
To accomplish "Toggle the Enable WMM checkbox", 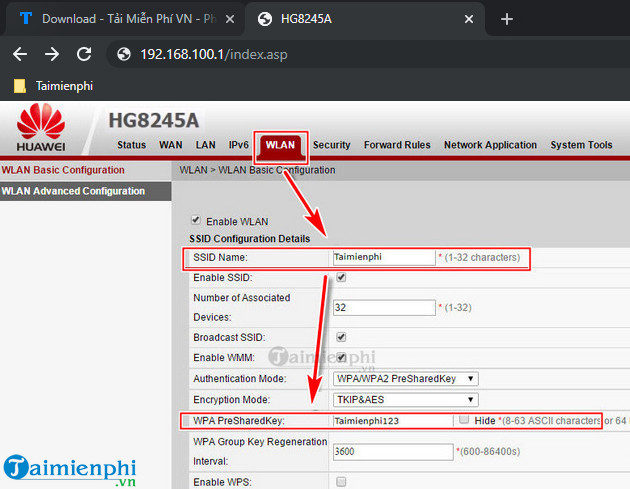I will point(341,357).
